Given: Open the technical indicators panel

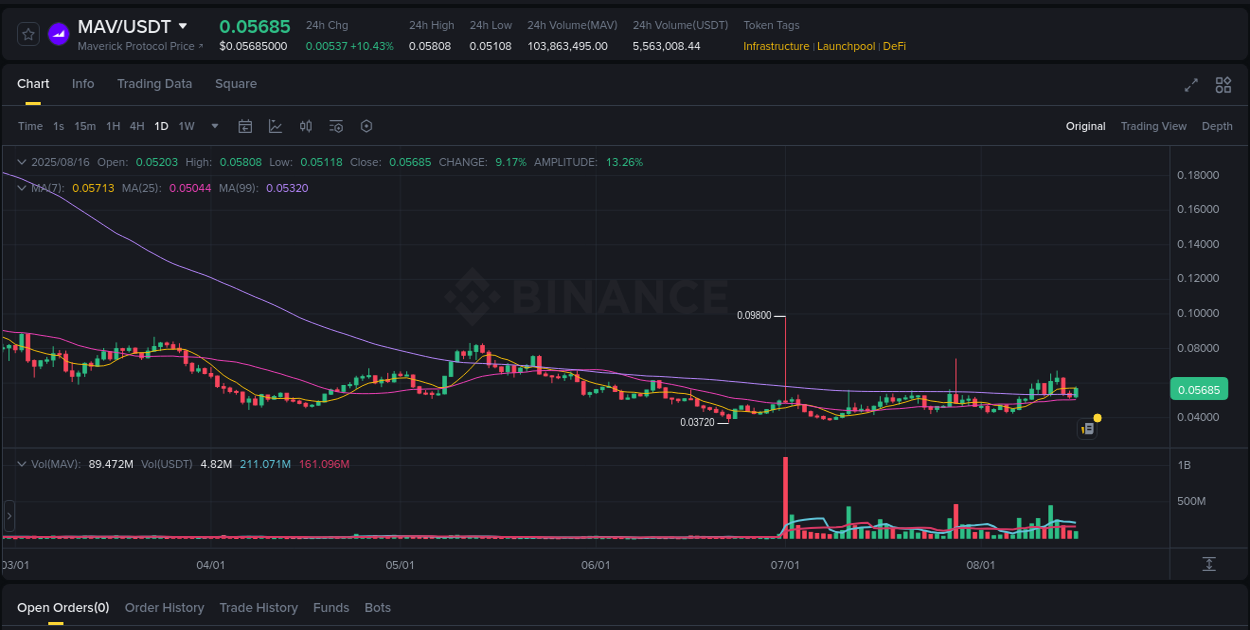Looking at the screenshot, I should (275, 126).
